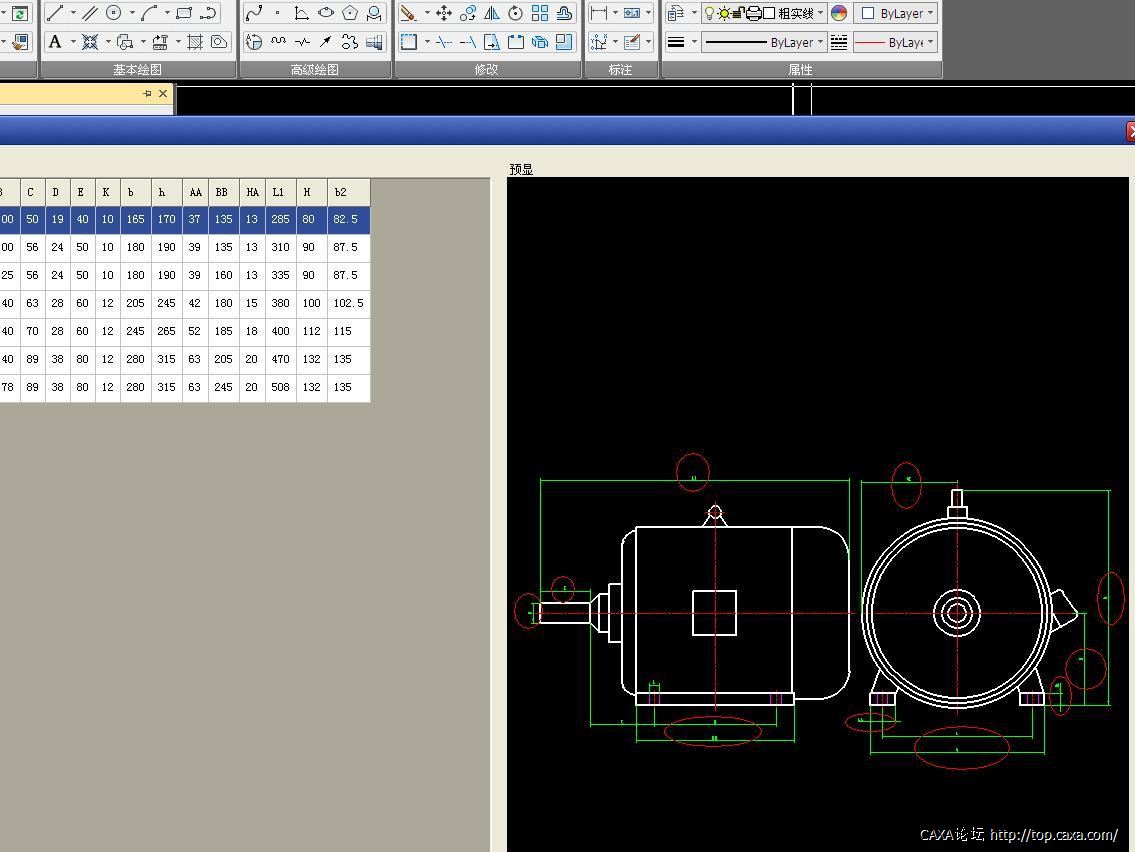Open the ByLayer color dropdown
The height and width of the screenshot is (852, 1135).
[930, 13]
